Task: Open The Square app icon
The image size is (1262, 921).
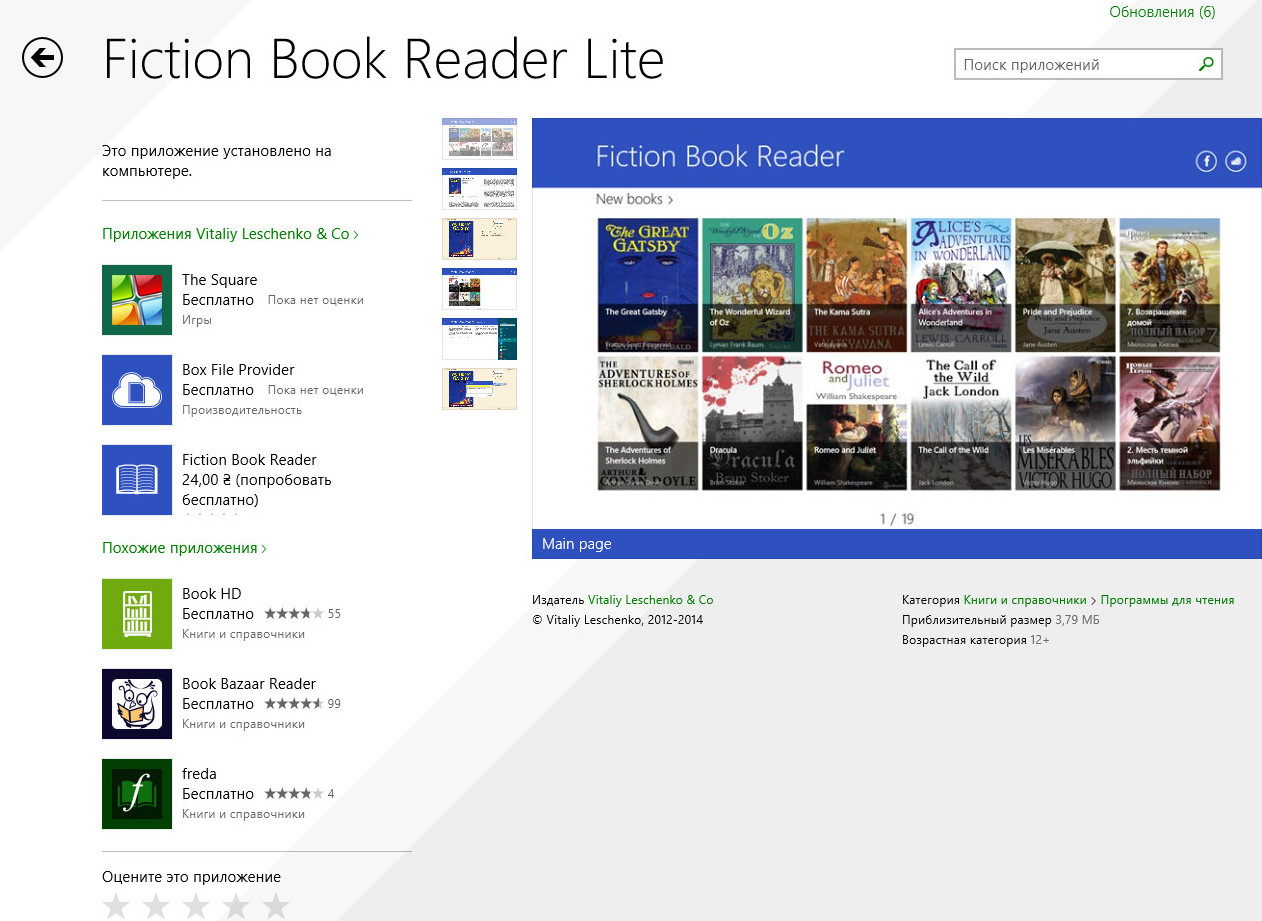Action: point(137,300)
